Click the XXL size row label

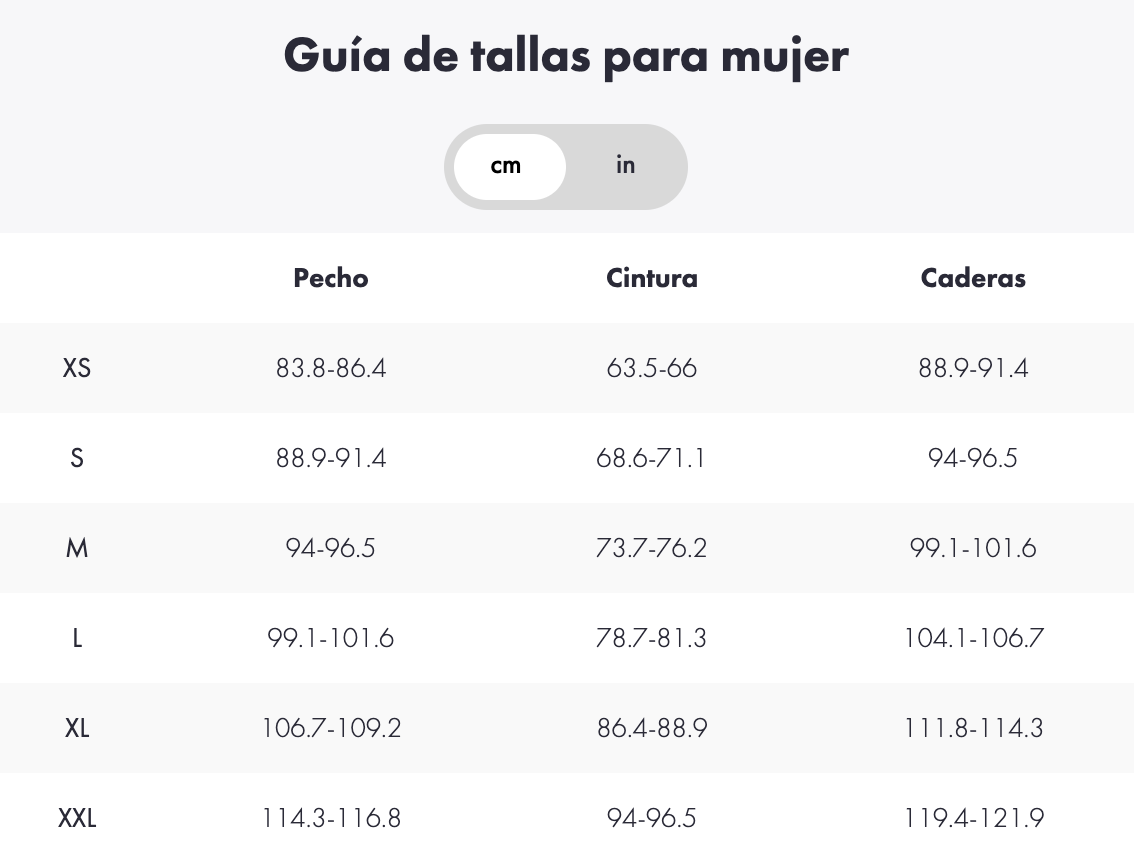pos(77,818)
